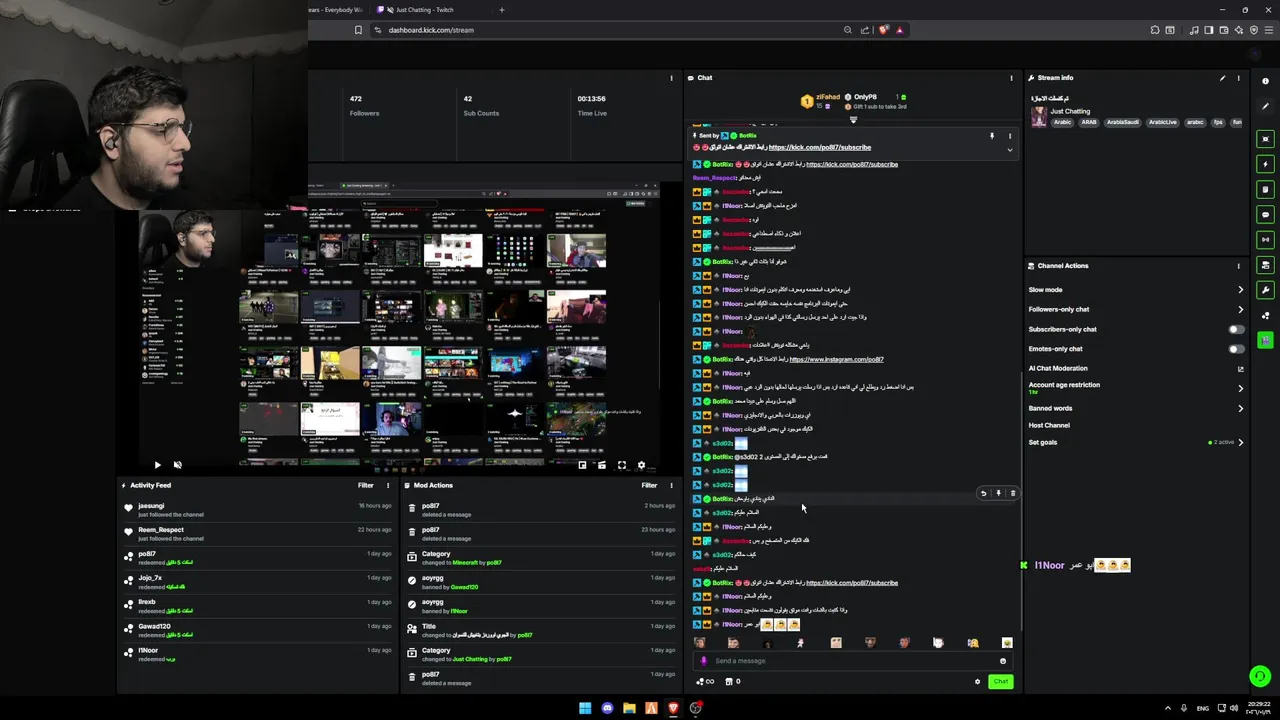
Task: Open the shop icon showing 0 below chat
Action: [x=733, y=682]
